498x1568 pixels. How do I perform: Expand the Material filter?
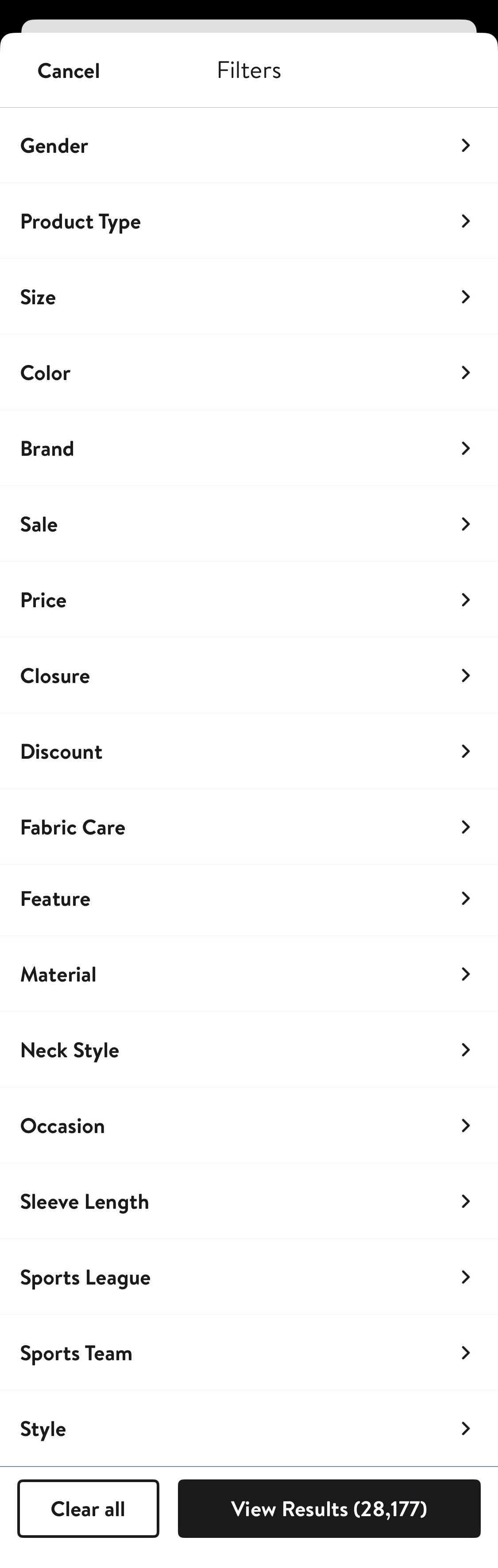click(465, 974)
